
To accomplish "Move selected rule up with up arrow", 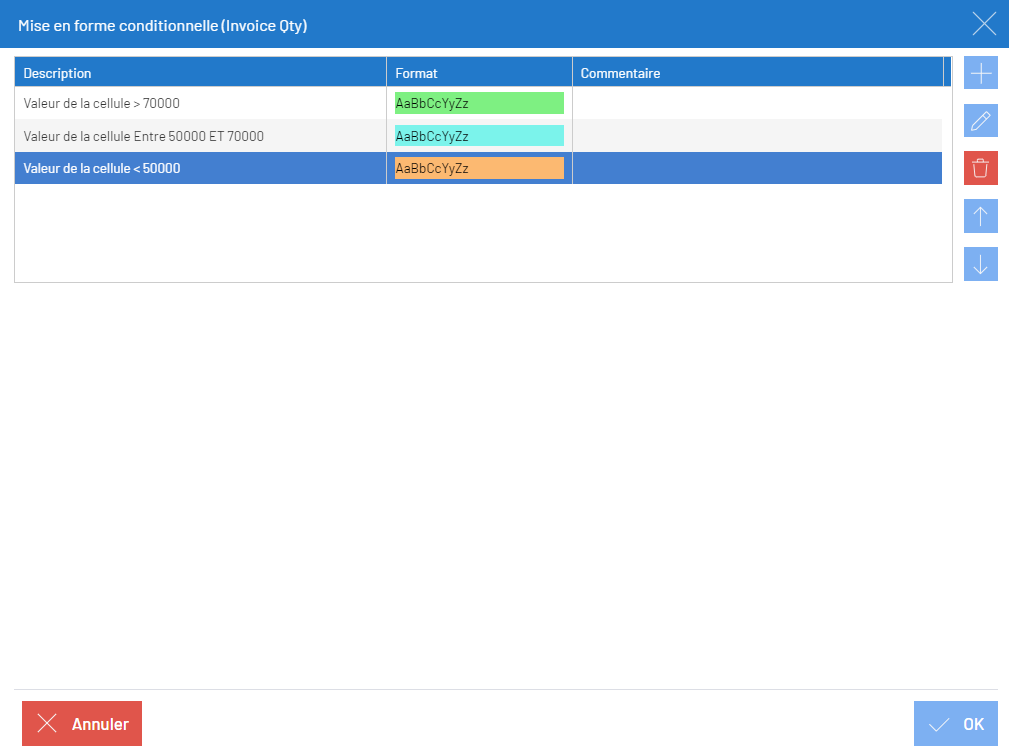I will coord(980,216).
